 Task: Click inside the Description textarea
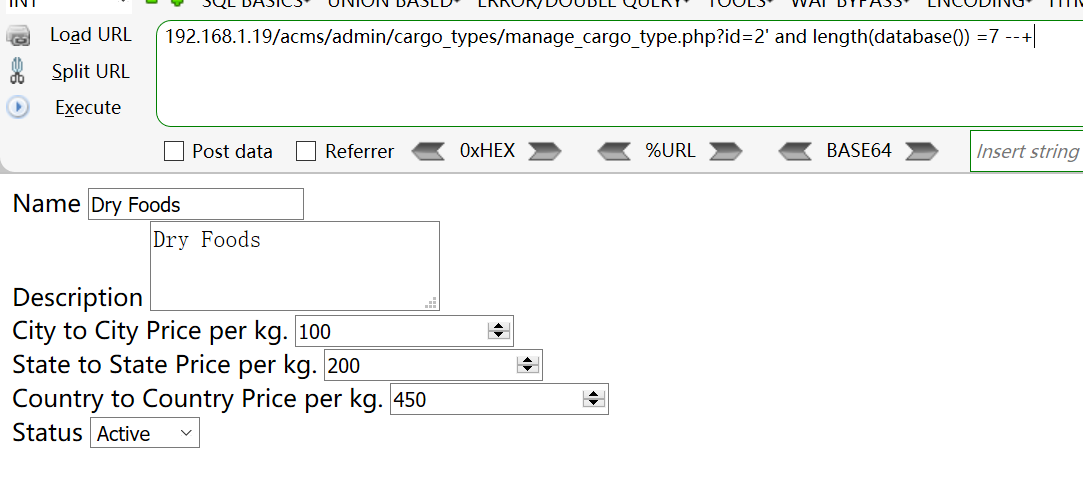(295, 266)
